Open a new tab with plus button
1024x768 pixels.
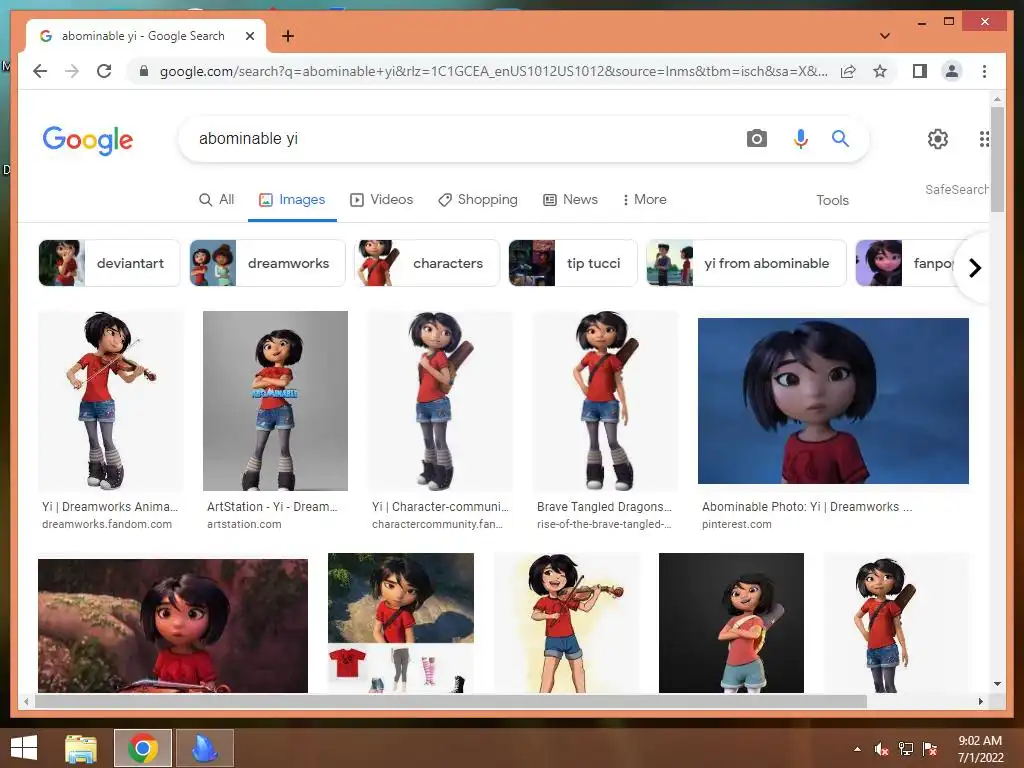point(287,36)
